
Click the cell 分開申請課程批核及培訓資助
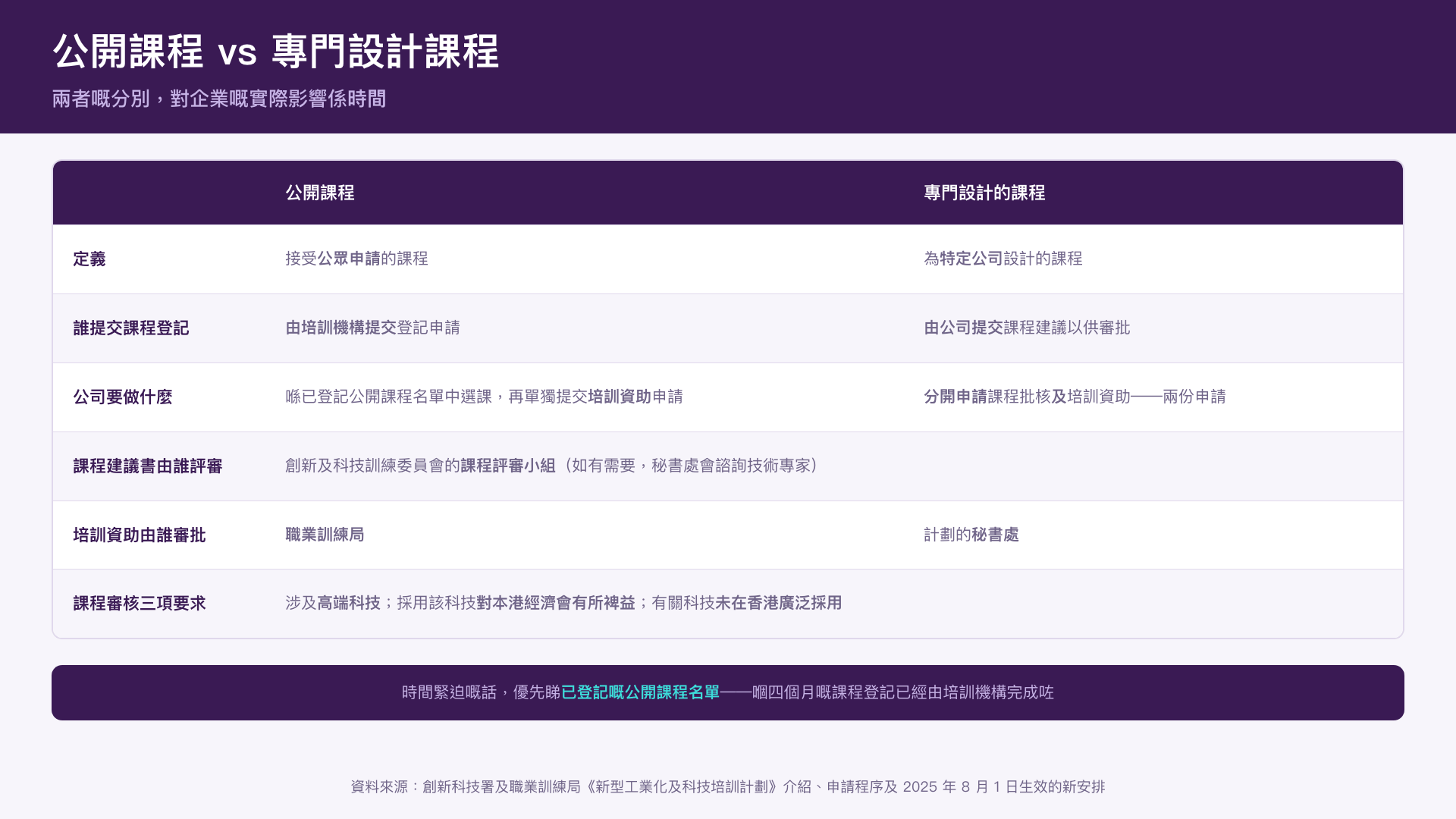1075,397
